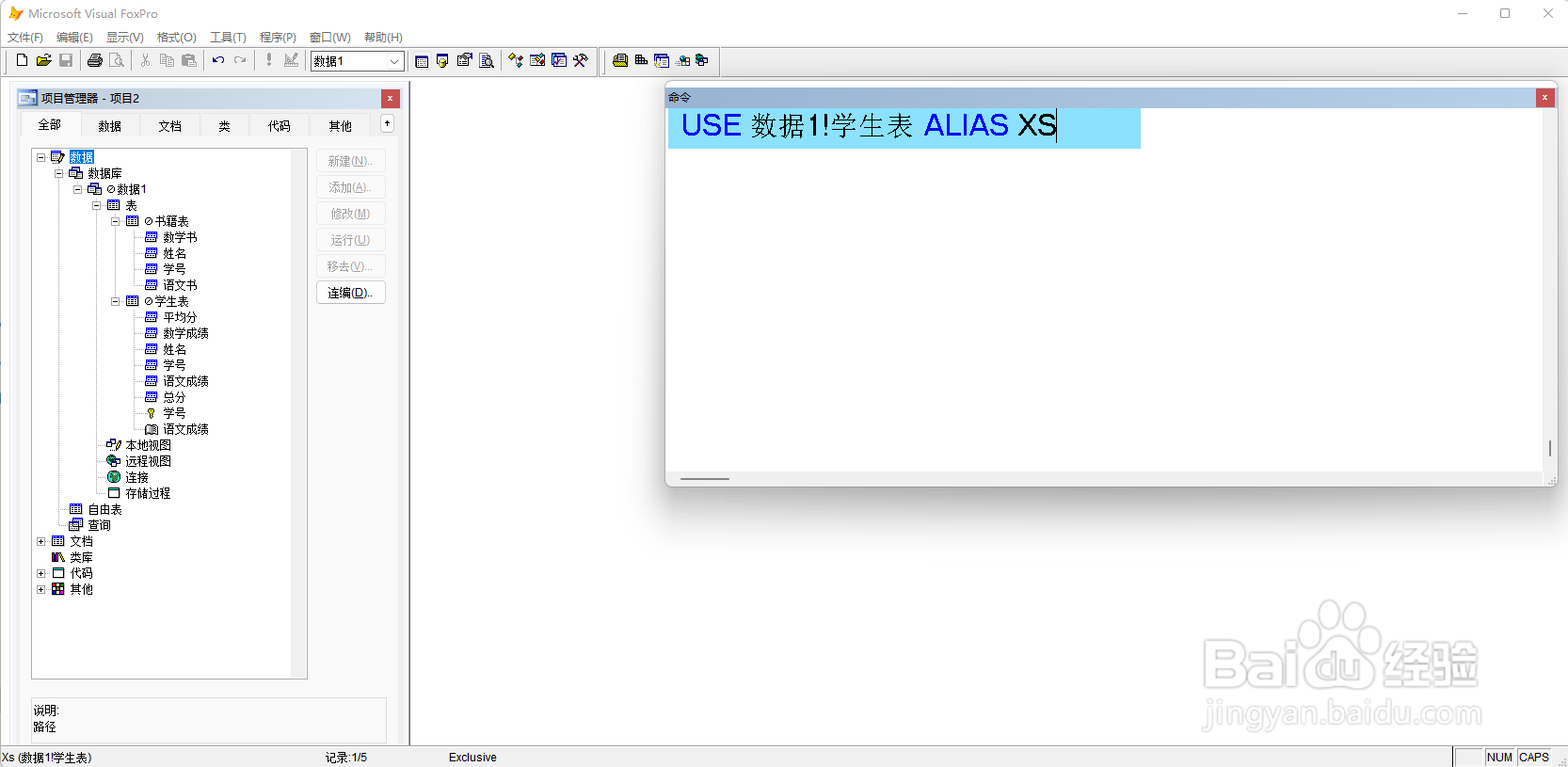
Task: Click the Cut scissors icon
Action: 145,60
